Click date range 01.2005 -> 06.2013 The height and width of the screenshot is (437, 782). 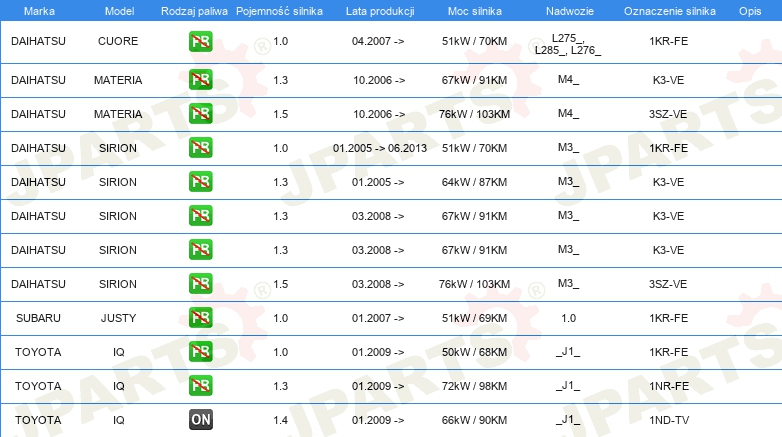click(x=380, y=148)
